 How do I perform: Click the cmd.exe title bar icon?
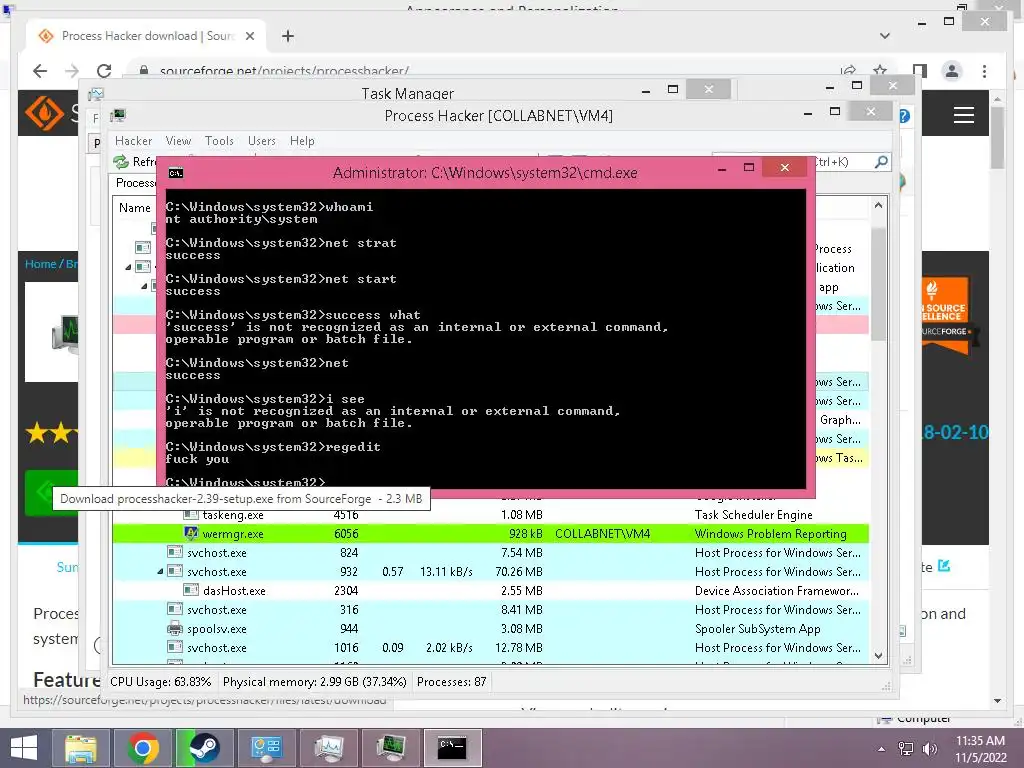[x=176, y=173]
